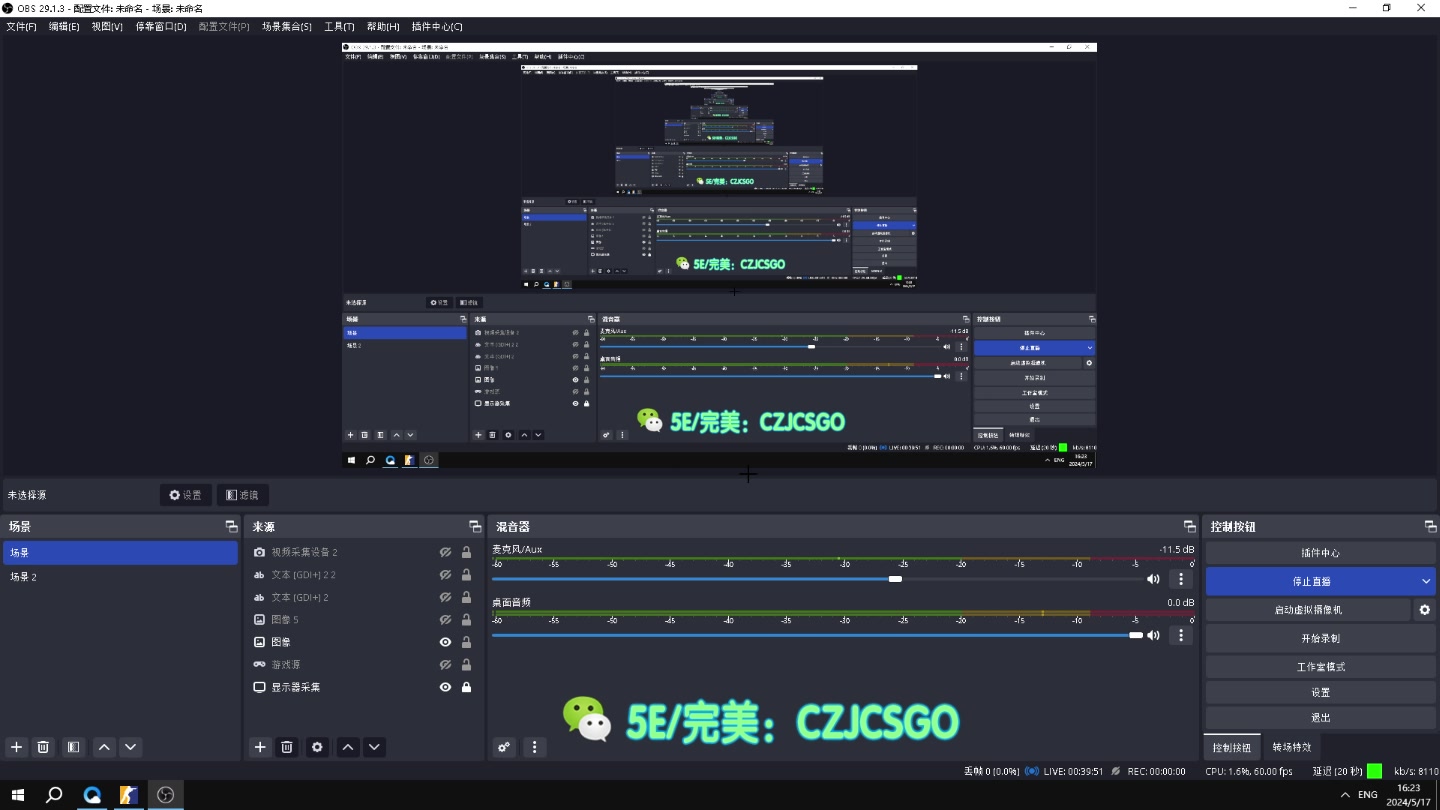Adjust 麦克风/Aux volume slider handle
The width and height of the screenshot is (1440, 810).
895,579
